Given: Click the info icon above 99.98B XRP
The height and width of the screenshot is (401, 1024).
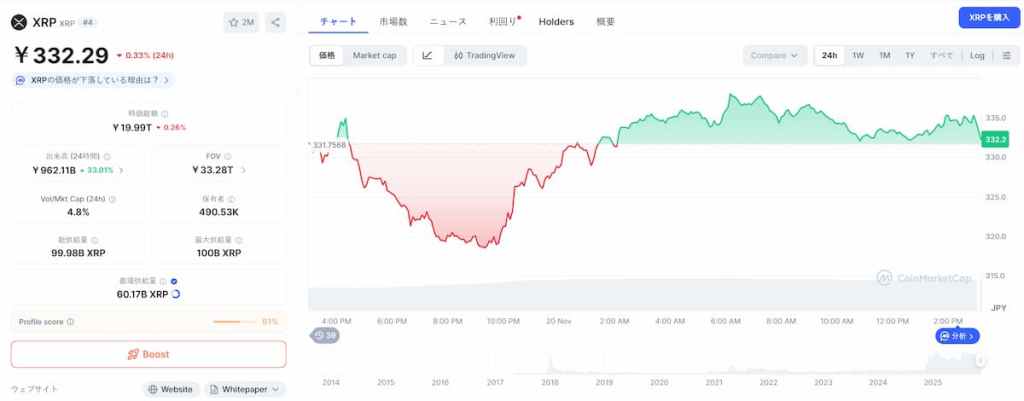Looking at the screenshot, I should point(95,240).
